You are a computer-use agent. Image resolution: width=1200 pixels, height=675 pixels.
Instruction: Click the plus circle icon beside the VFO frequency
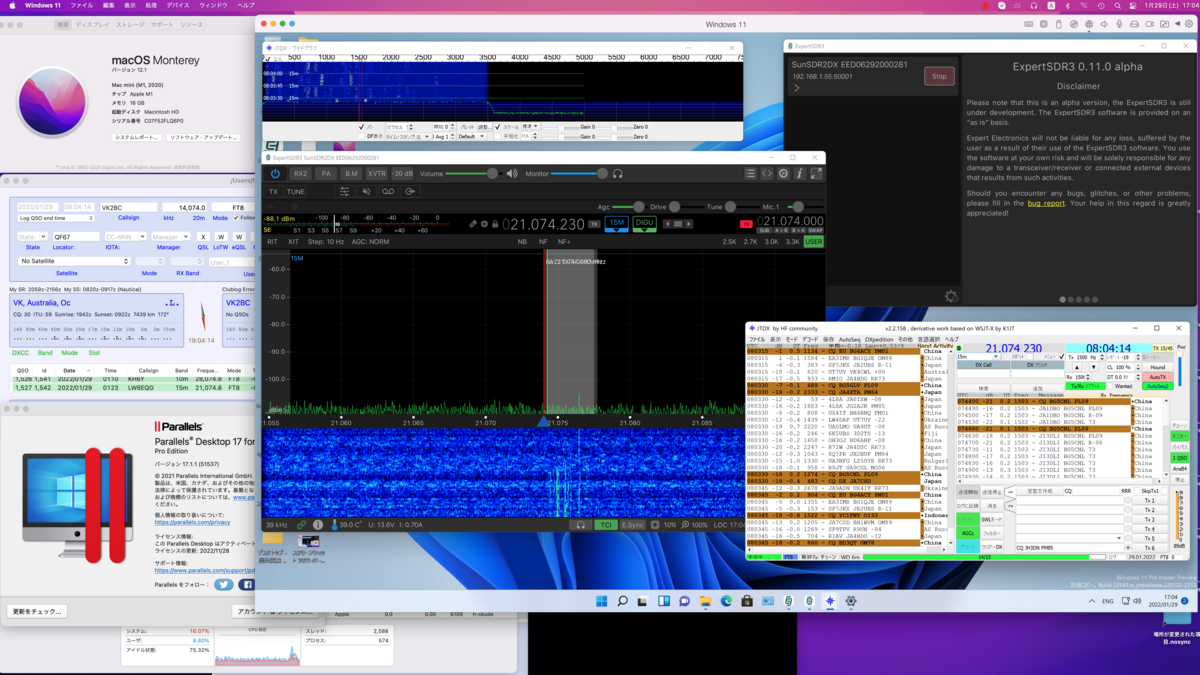pyautogui.click(x=485, y=224)
